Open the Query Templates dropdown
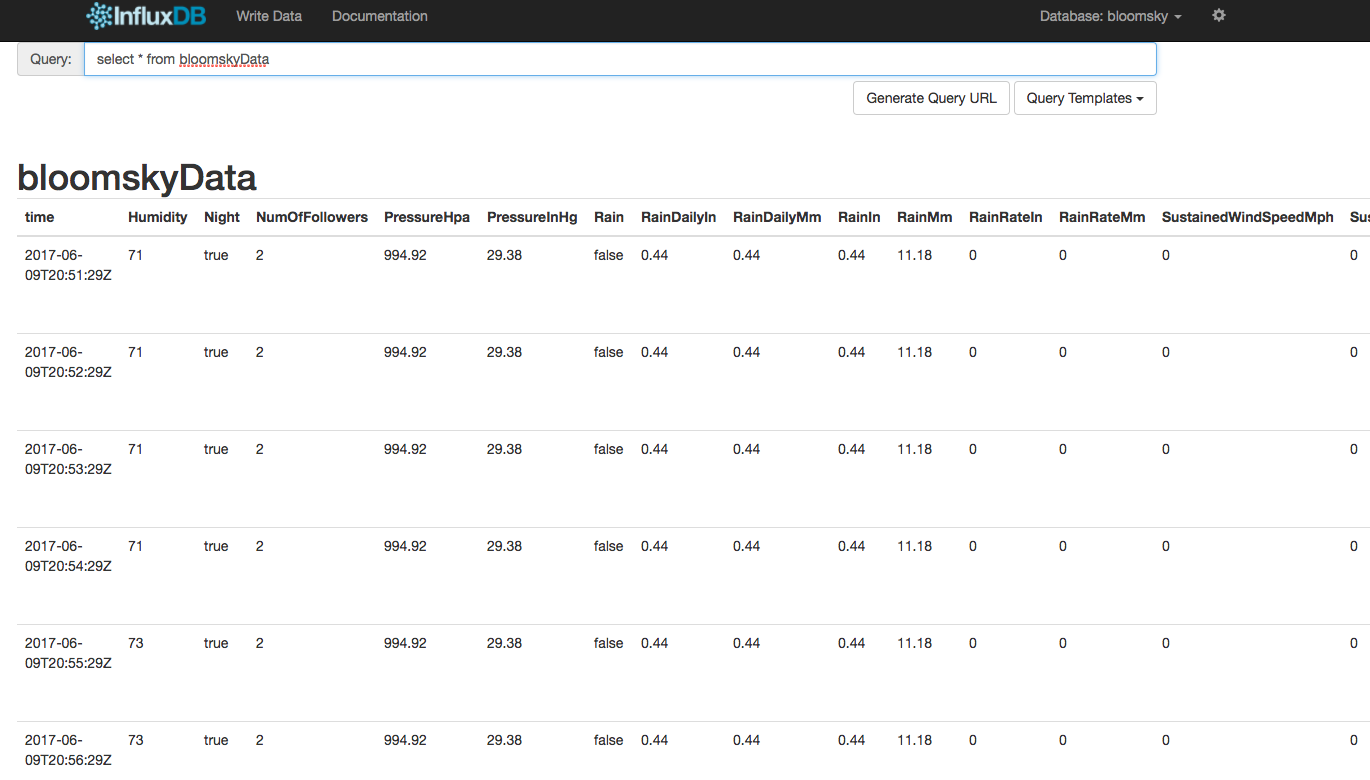The image size is (1370, 780). (1085, 98)
